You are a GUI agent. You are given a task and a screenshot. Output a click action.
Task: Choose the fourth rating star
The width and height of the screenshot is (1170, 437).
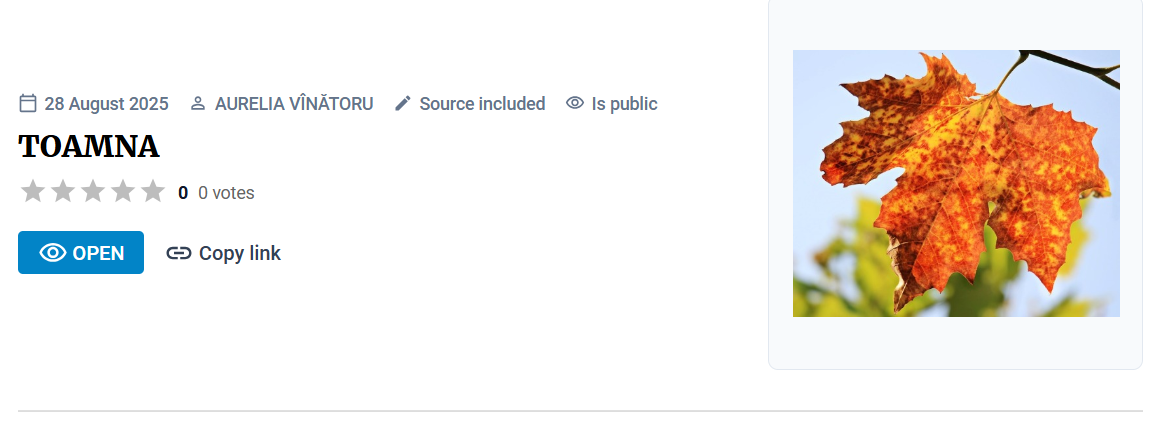pos(123,192)
